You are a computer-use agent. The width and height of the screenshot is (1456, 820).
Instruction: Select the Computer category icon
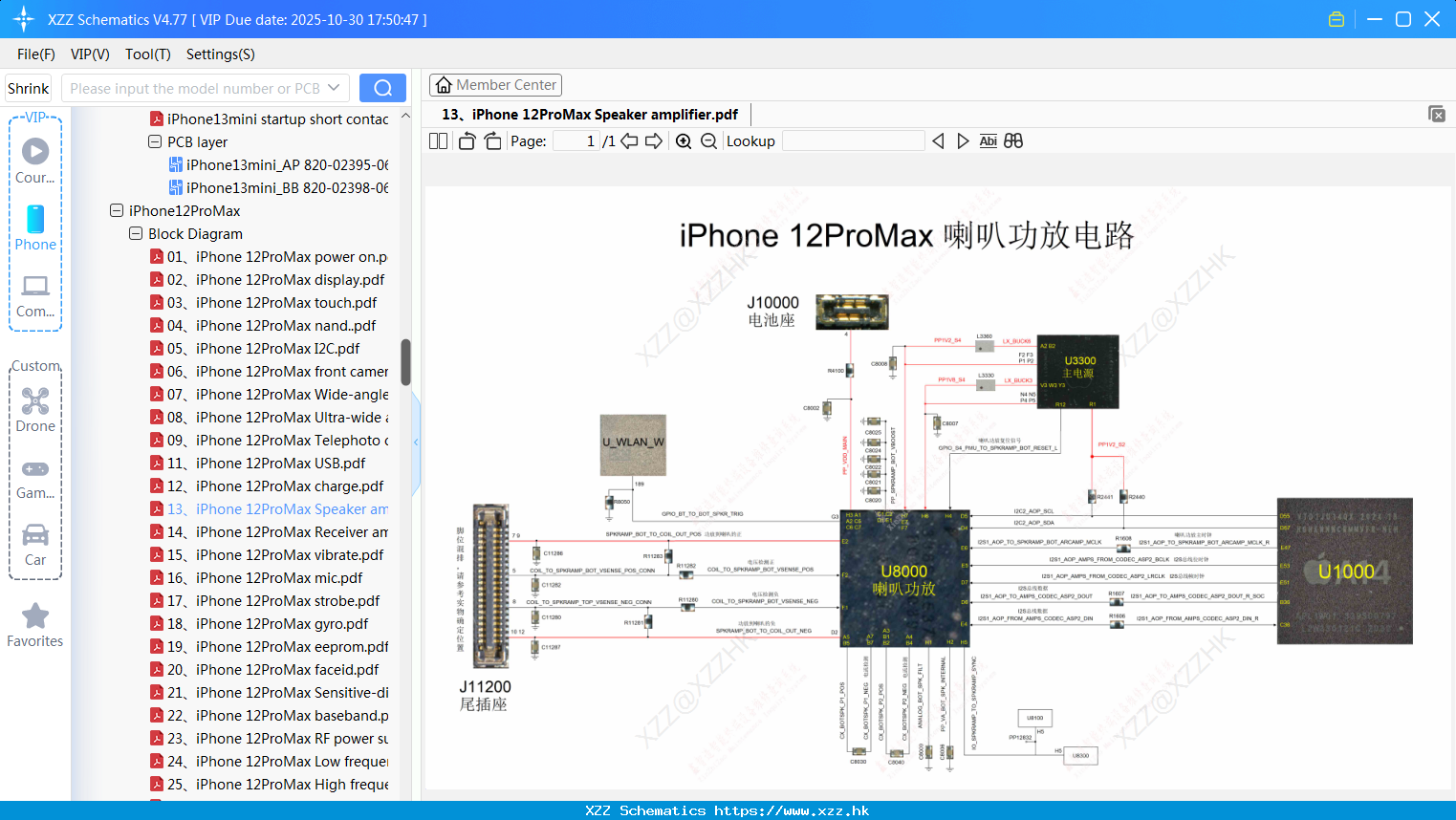point(35,286)
